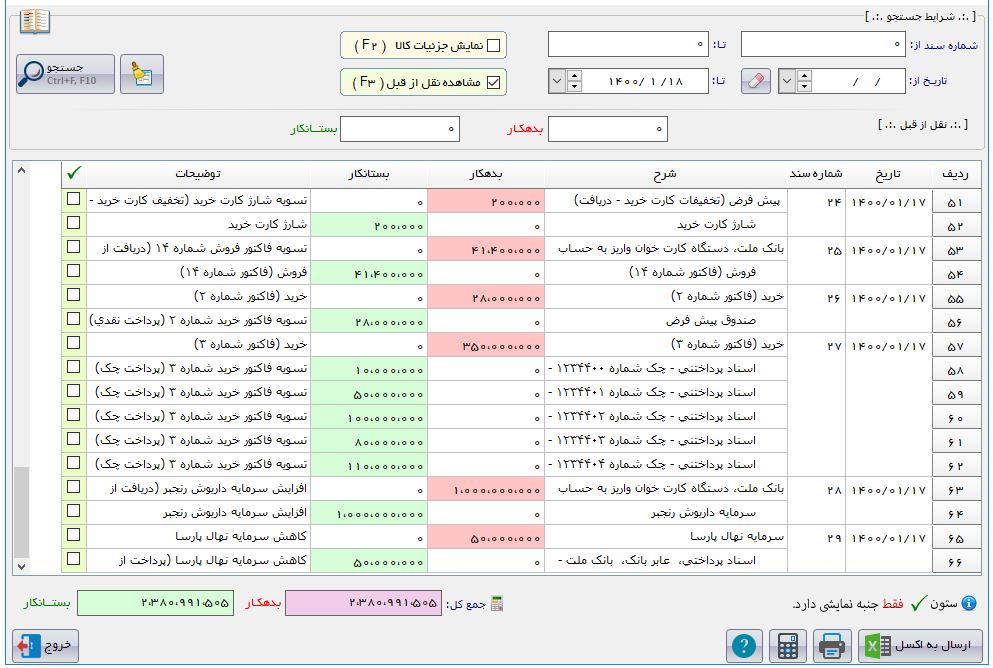This screenshot has height=668, width=993.
Task: Clear search conditions with brush icon
Action: point(142,74)
